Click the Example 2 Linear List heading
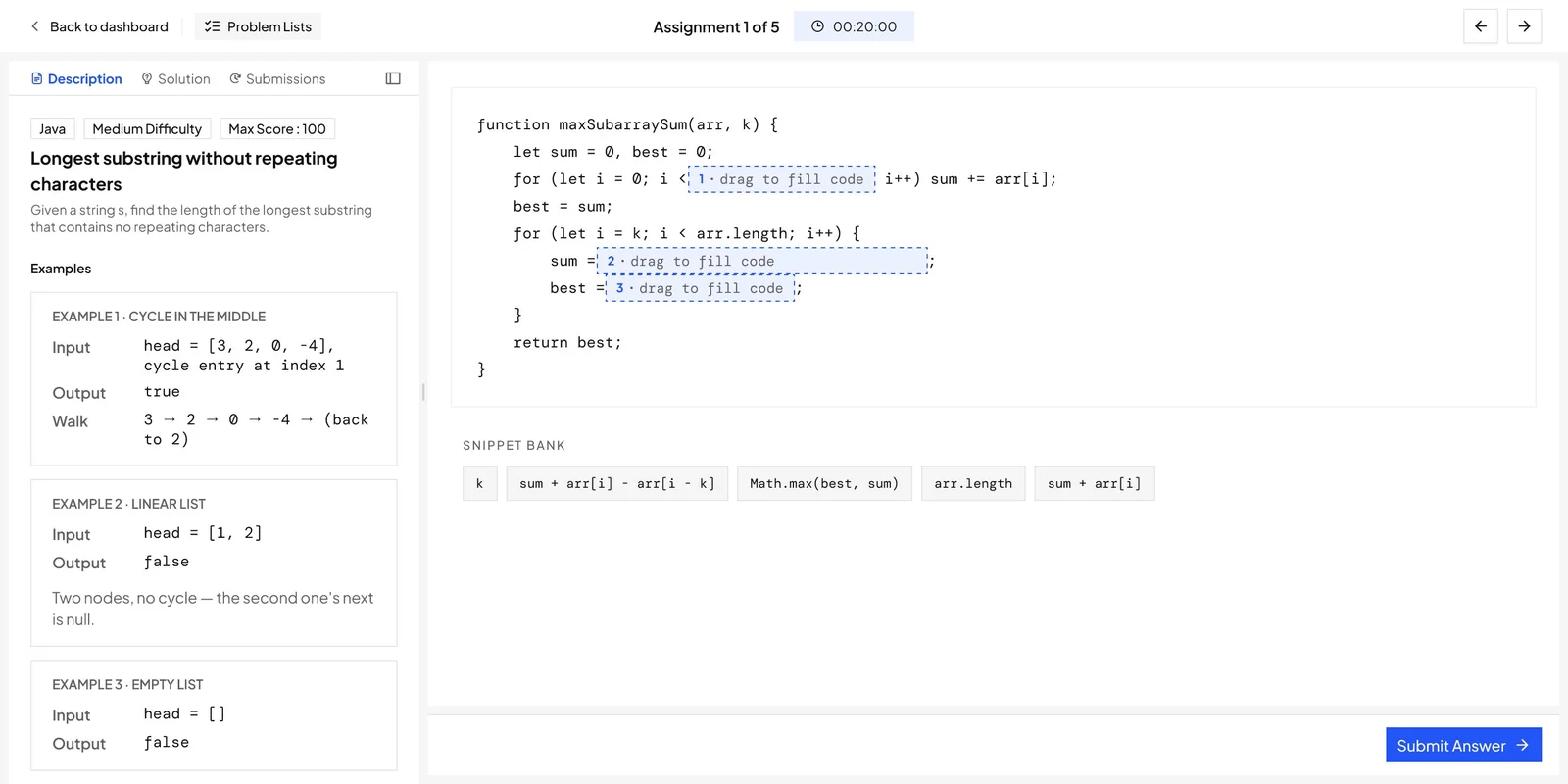The image size is (1568, 784). pyautogui.click(x=128, y=504)
